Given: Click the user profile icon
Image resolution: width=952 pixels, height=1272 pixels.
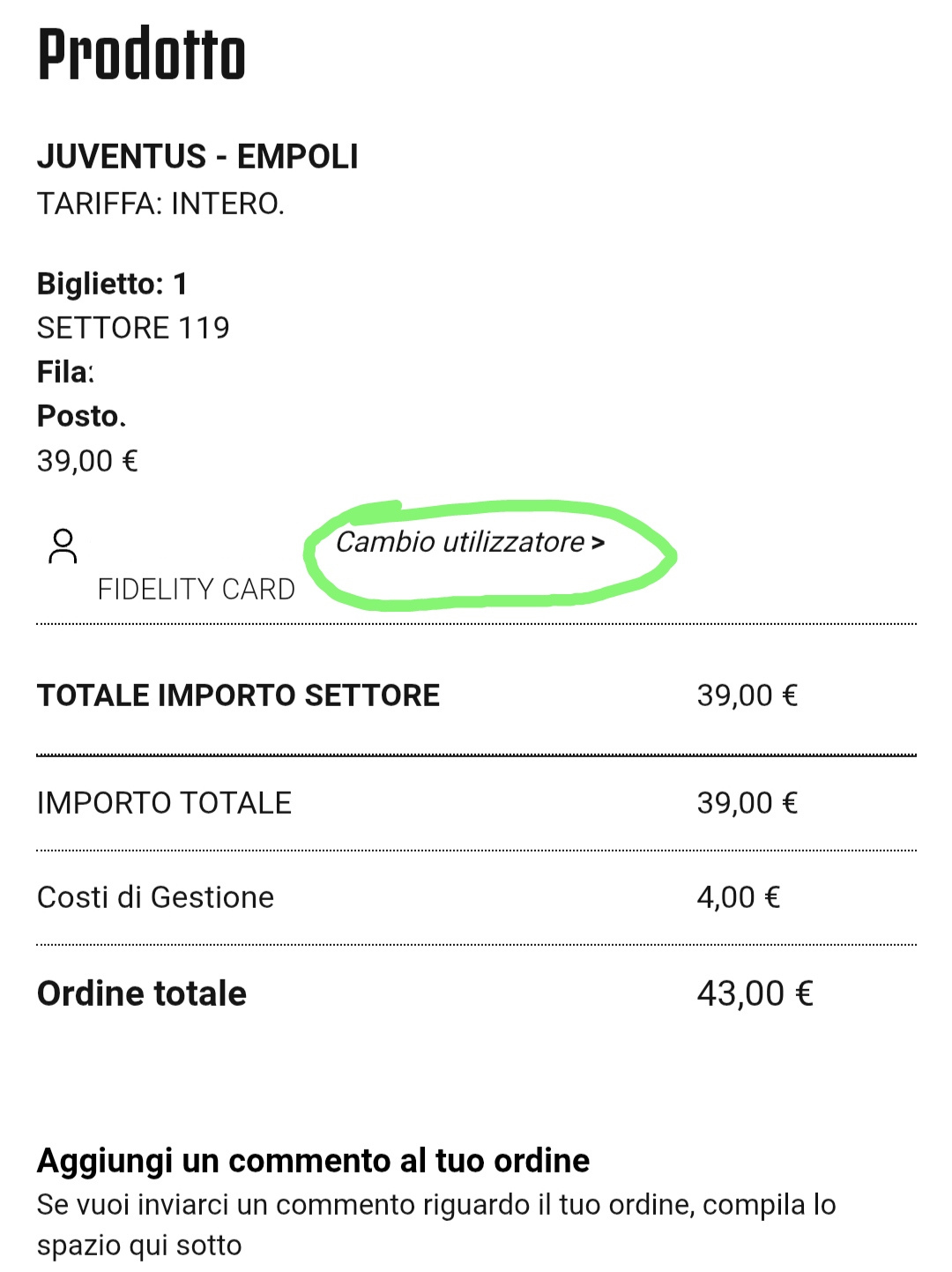Looking at the screenshot, I should [x=63, y=546].
